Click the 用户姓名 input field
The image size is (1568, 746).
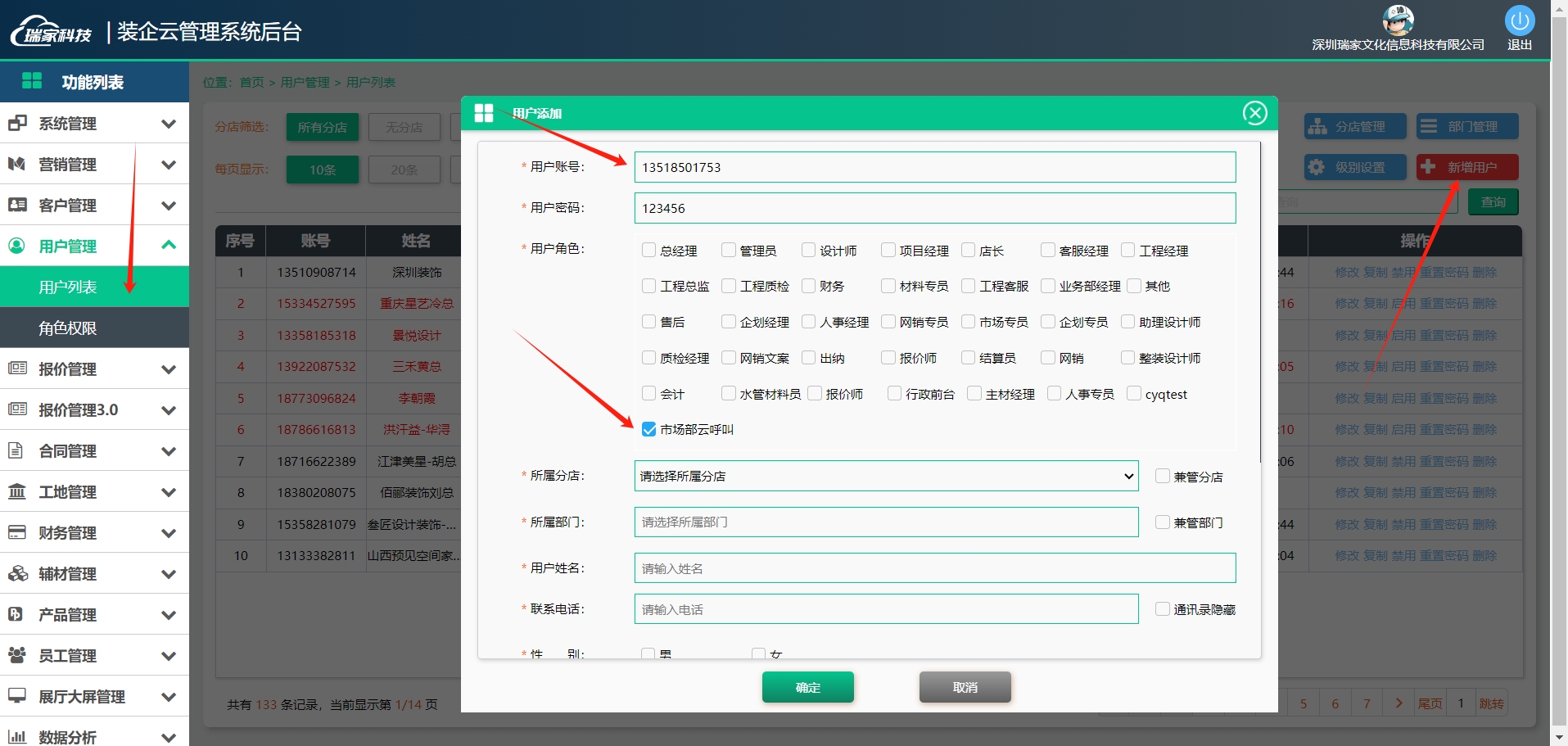(934, 568)
